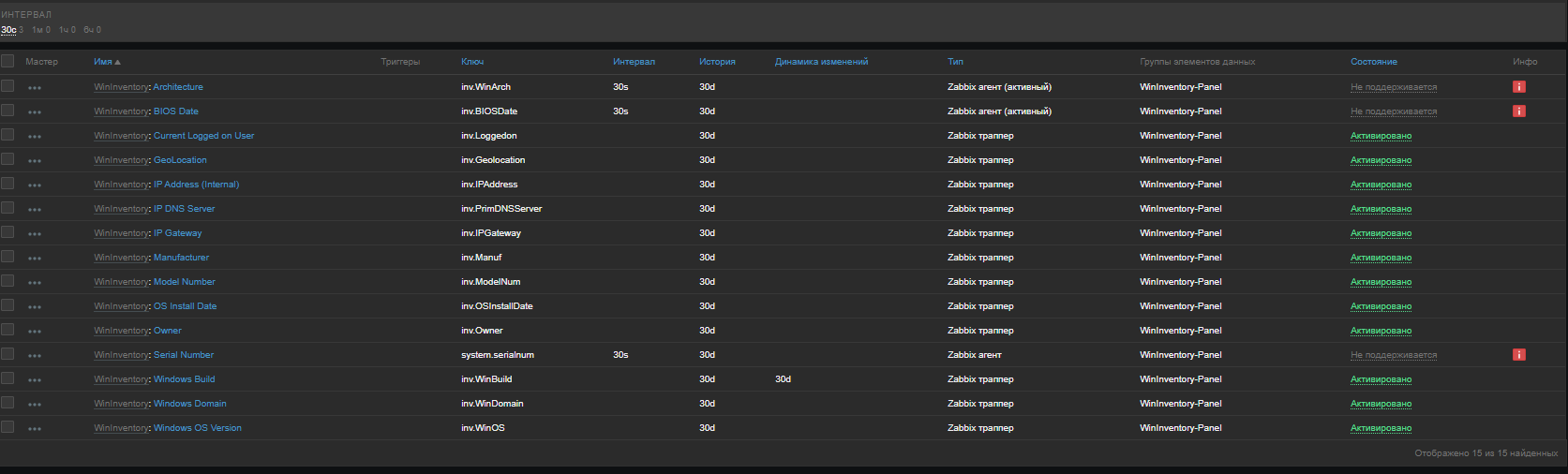
Task: Click red info icon for BIOS Date item
Action: click(1518, 111)
